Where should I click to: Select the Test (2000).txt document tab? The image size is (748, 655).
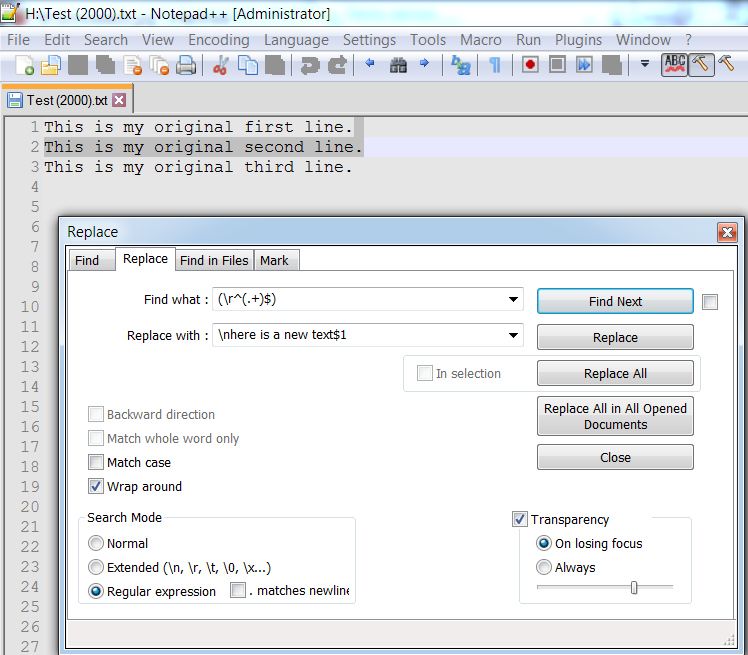coord(67,100)
